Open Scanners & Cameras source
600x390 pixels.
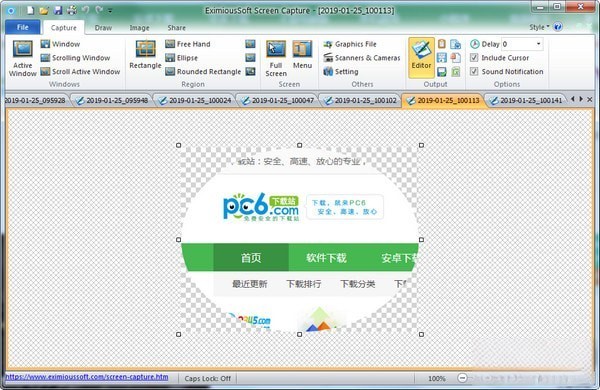coord(362,58)
